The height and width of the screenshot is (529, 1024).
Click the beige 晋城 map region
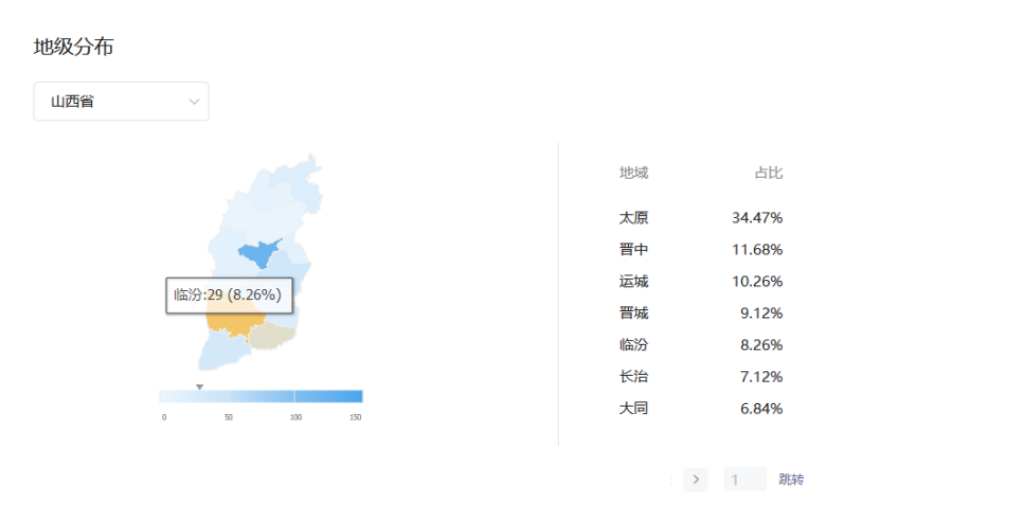(x=272, y=335)
